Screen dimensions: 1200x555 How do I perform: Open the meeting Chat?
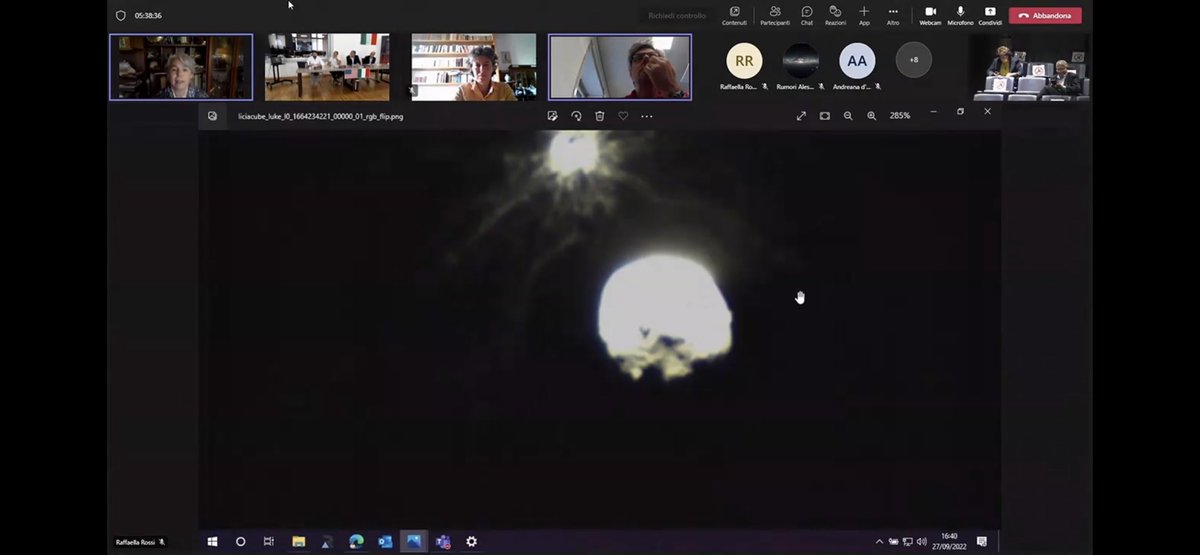[807, 15]
